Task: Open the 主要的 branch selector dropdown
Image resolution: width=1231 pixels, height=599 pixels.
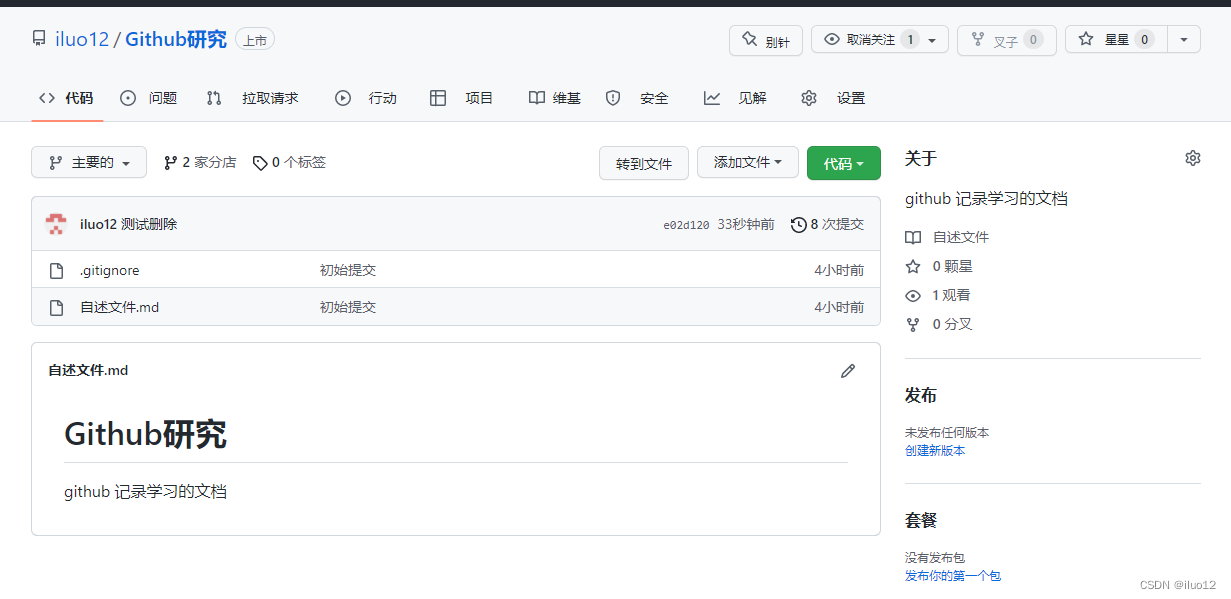Action: click(89, 162)
